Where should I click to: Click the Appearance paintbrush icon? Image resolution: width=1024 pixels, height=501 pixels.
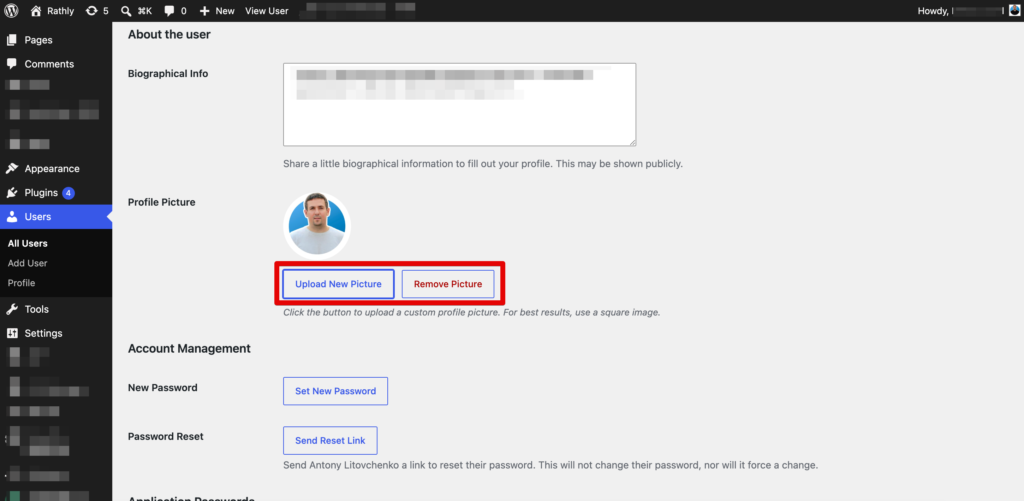click(12, 169)
